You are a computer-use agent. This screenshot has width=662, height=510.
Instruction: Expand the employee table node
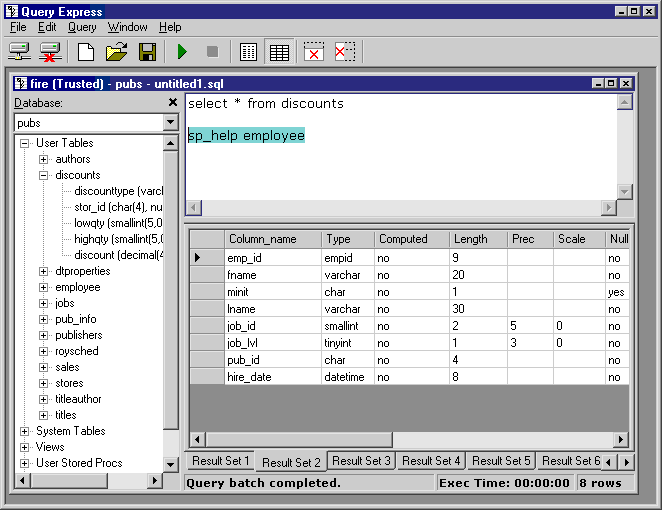(x=43, y=288)
